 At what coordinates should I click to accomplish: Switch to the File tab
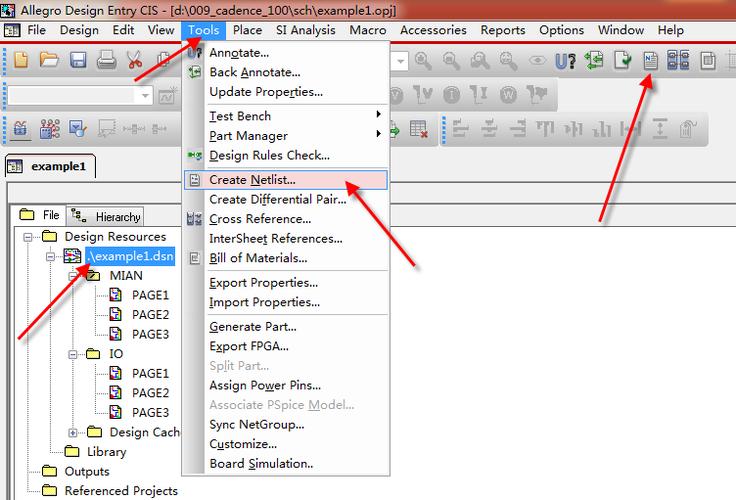click(x=39, y=215)
